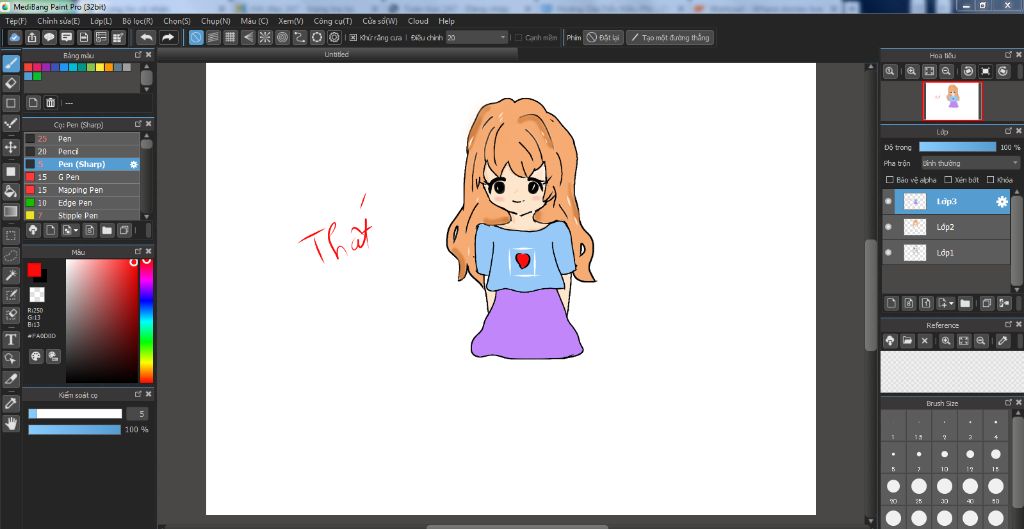The width and height of the screenshot is (1024, 529).
Task: Click Tạo một đường thẳng button
Action: click(x=670, y=38)
